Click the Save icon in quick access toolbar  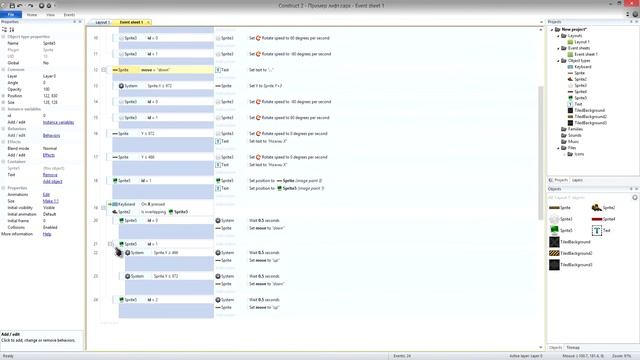click(x=12, y=6)
